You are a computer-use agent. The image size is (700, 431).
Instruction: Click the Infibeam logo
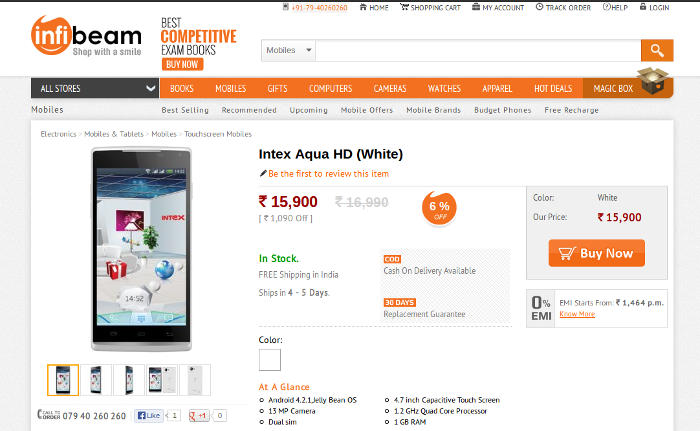coord(86,36)
